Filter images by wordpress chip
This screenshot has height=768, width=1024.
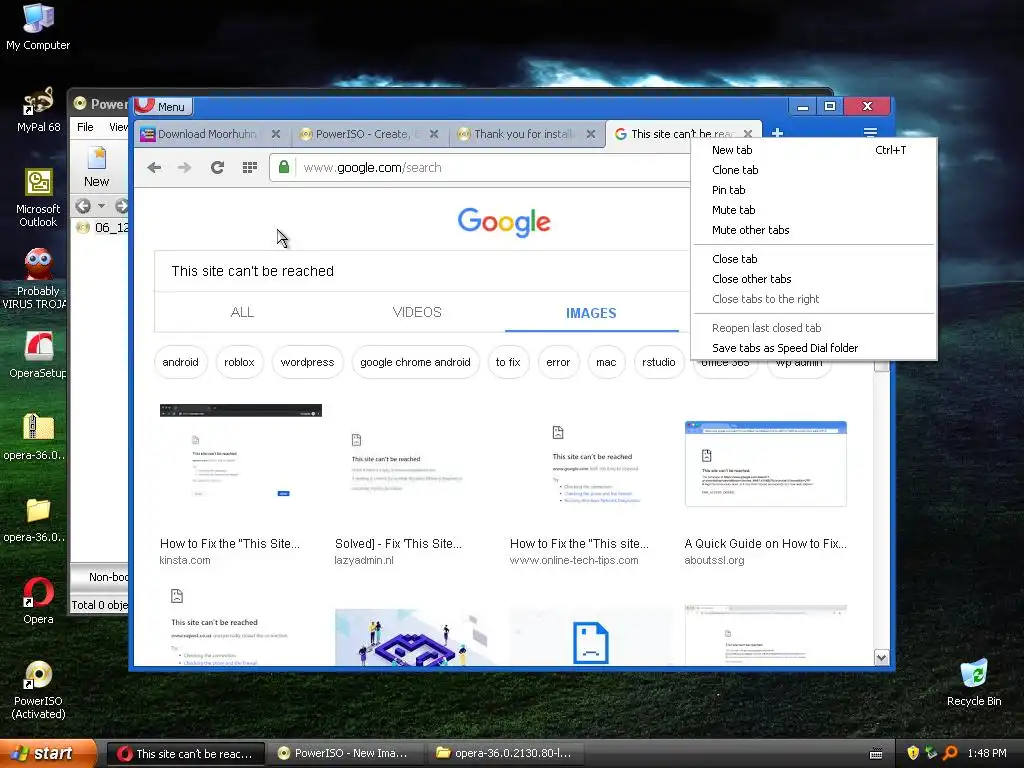307,362
